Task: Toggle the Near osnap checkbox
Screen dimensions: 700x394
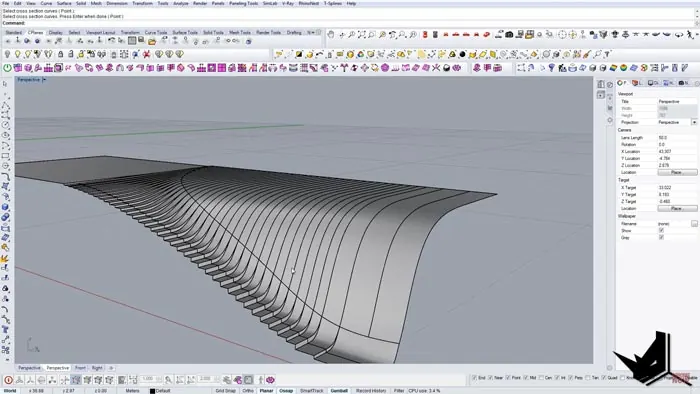Action: tap(491, 378)
